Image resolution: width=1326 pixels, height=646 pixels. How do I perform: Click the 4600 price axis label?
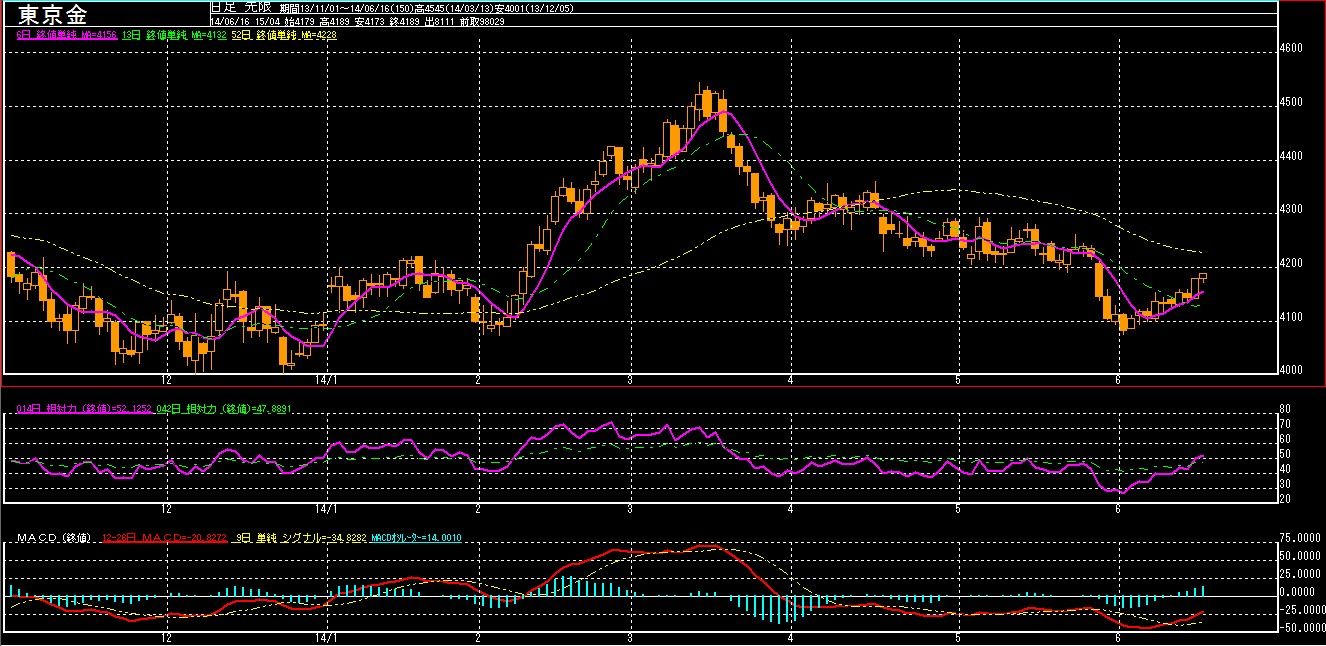[x=1293, y=48]
